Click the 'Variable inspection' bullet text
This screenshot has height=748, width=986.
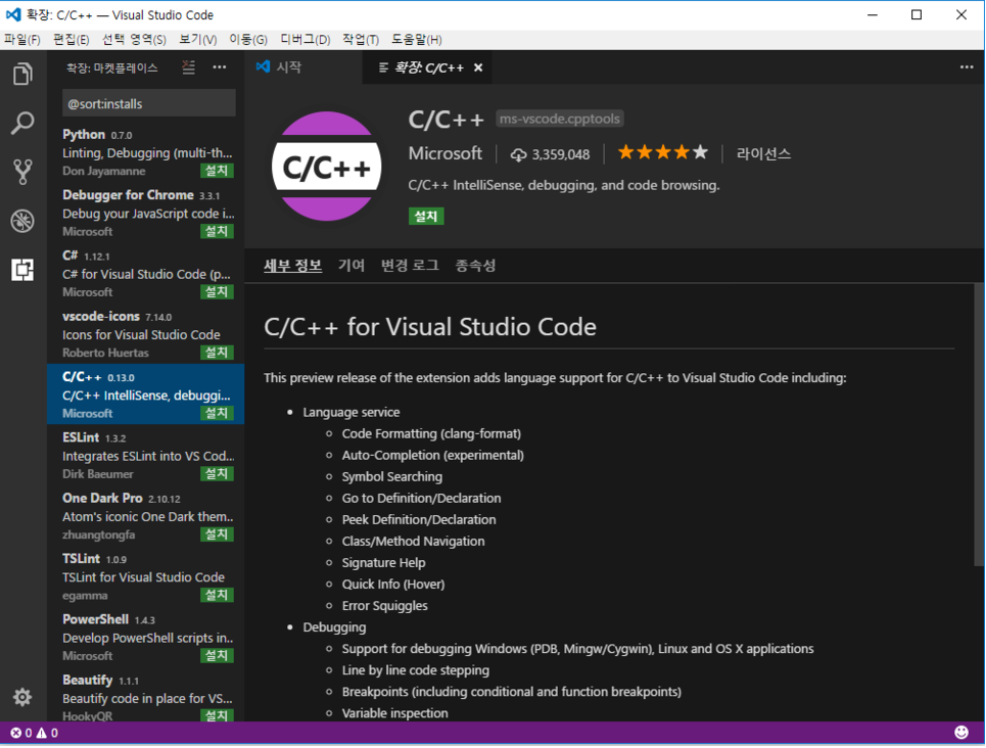tap(395, 713)
